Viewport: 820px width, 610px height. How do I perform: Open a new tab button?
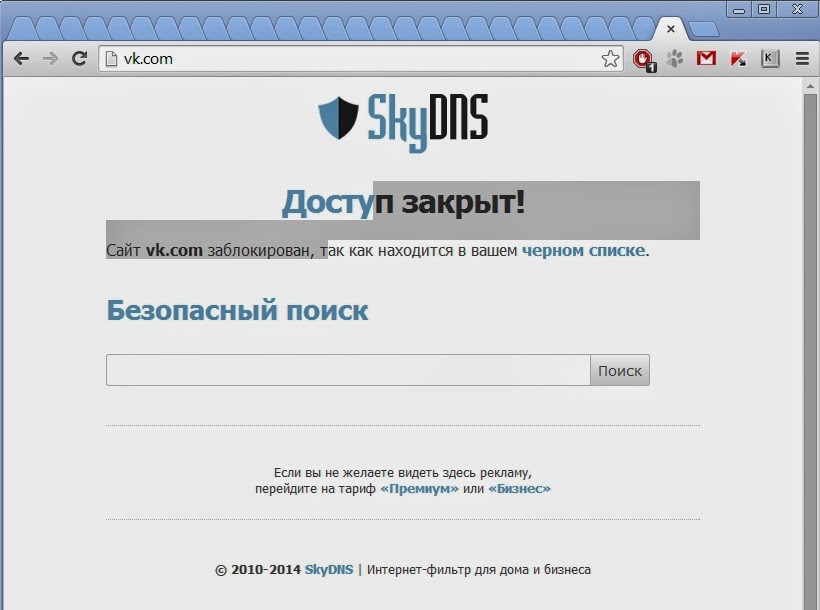703,30
